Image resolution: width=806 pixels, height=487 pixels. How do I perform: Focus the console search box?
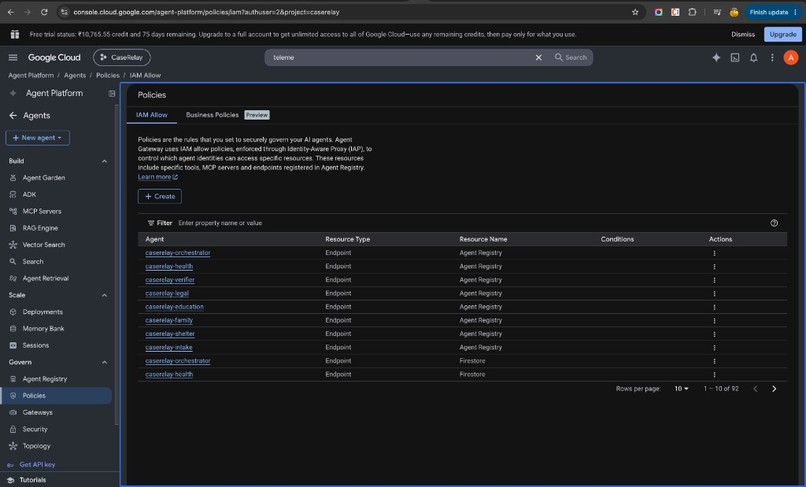pos(401,58)
